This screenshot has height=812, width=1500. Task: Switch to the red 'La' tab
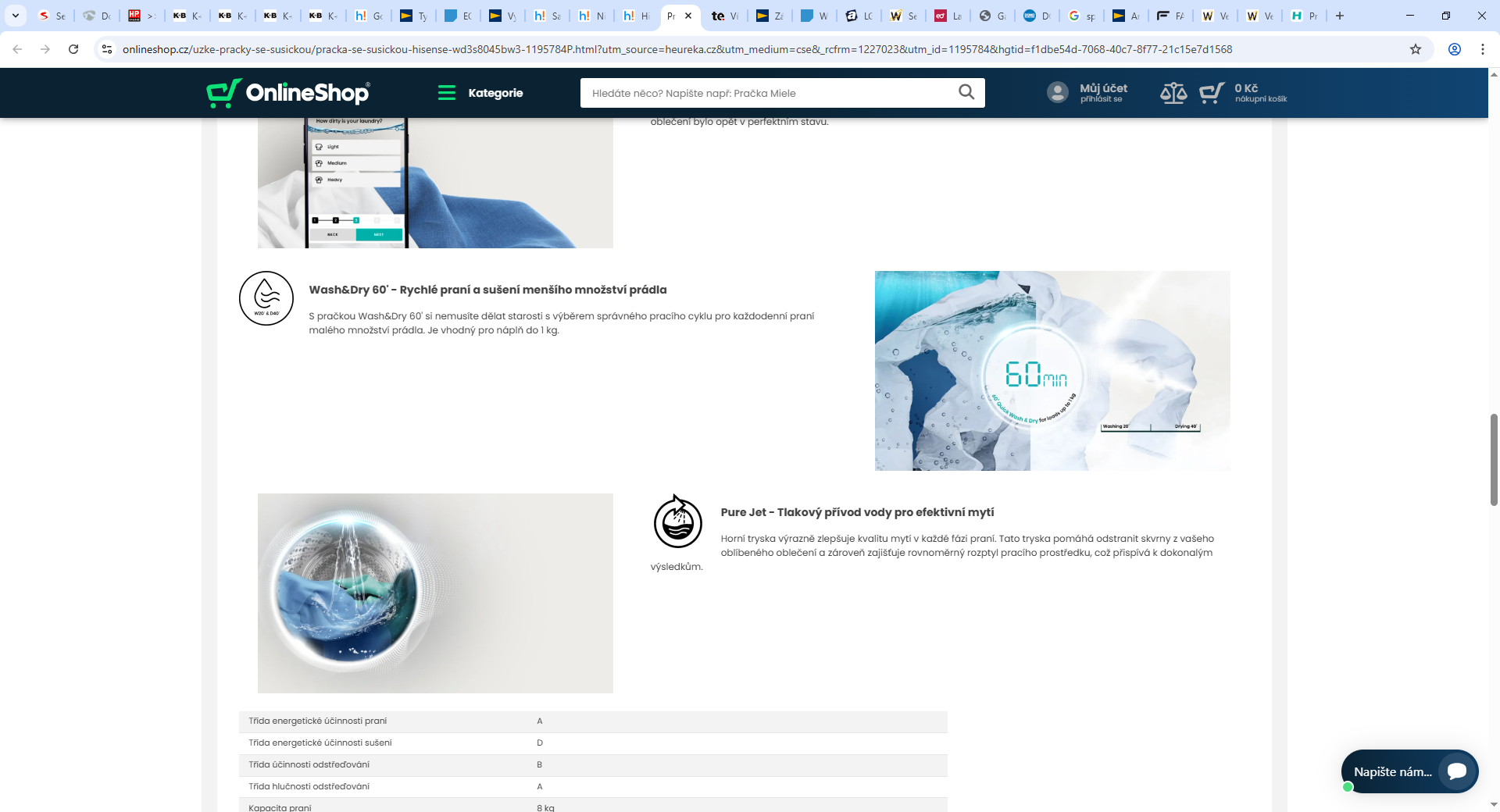coord(948,16)
